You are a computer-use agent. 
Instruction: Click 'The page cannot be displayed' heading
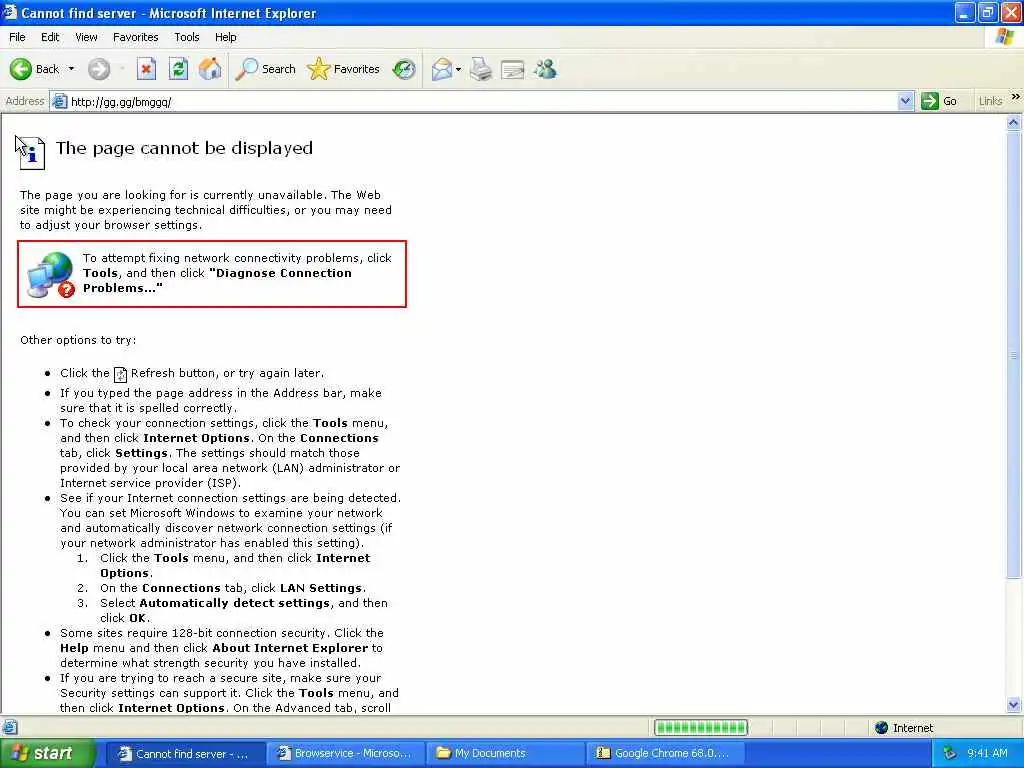click(184, 148)
